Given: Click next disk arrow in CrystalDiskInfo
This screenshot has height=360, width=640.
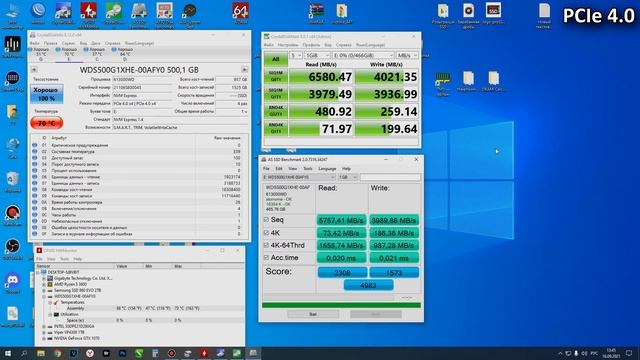Looking at the screenshot, I should click(244, 70).
